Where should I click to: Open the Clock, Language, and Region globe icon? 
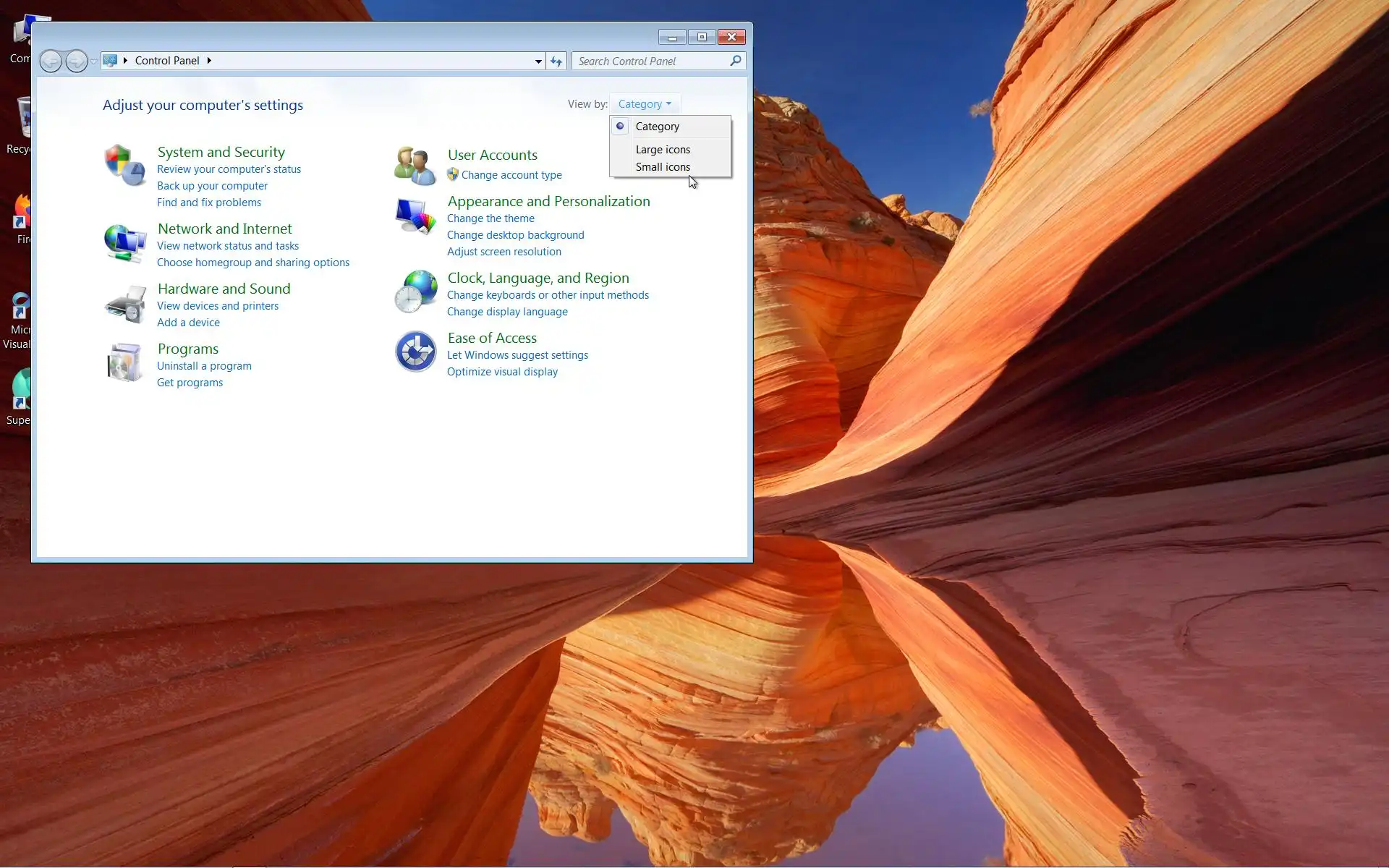pos(416,292)
